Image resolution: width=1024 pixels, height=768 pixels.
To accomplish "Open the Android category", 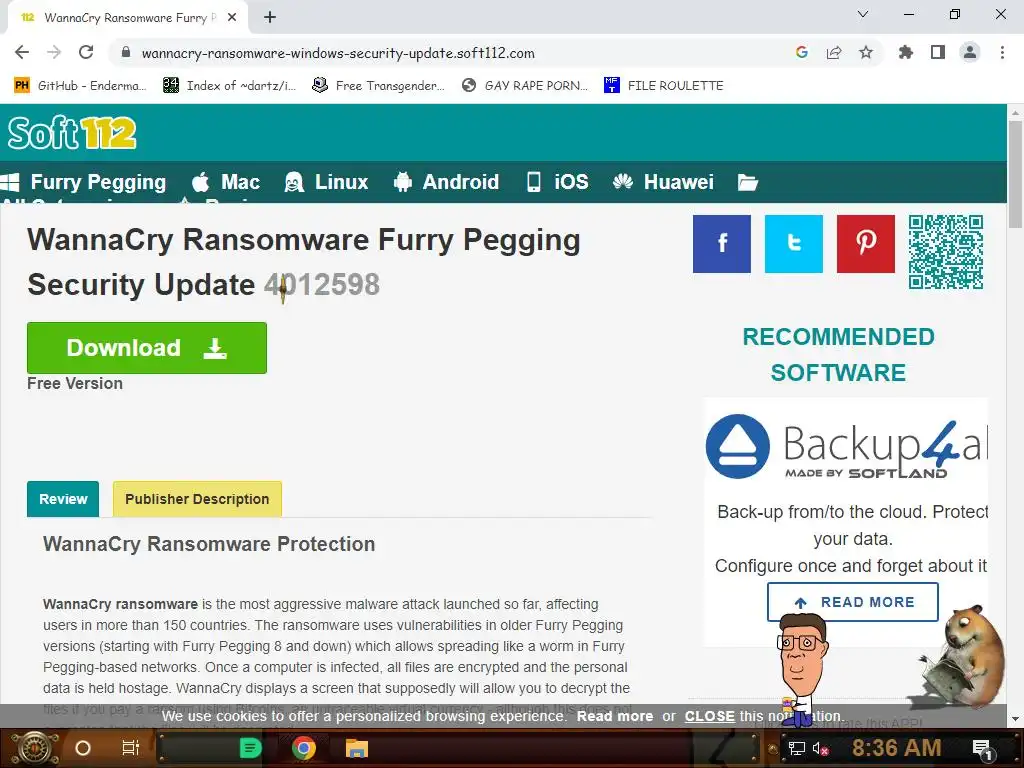I will pos(447,182).
